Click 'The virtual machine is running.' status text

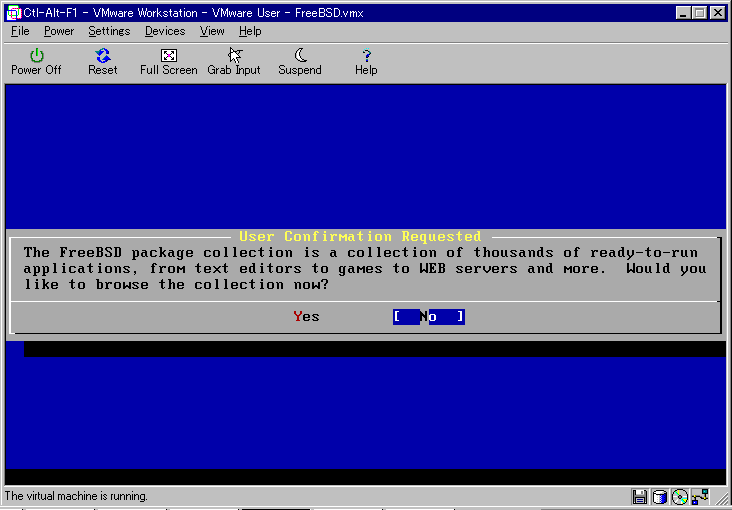click(76, 496)
